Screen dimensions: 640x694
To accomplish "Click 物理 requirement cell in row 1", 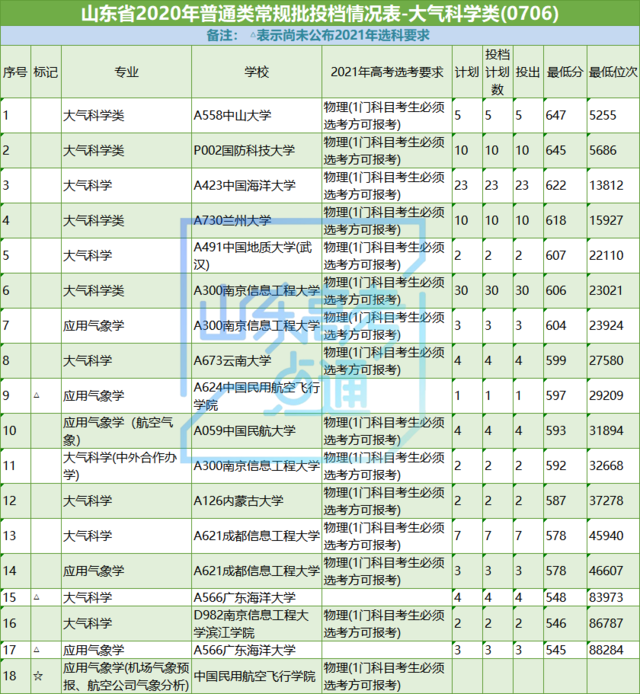I will [x=387, y=116].
